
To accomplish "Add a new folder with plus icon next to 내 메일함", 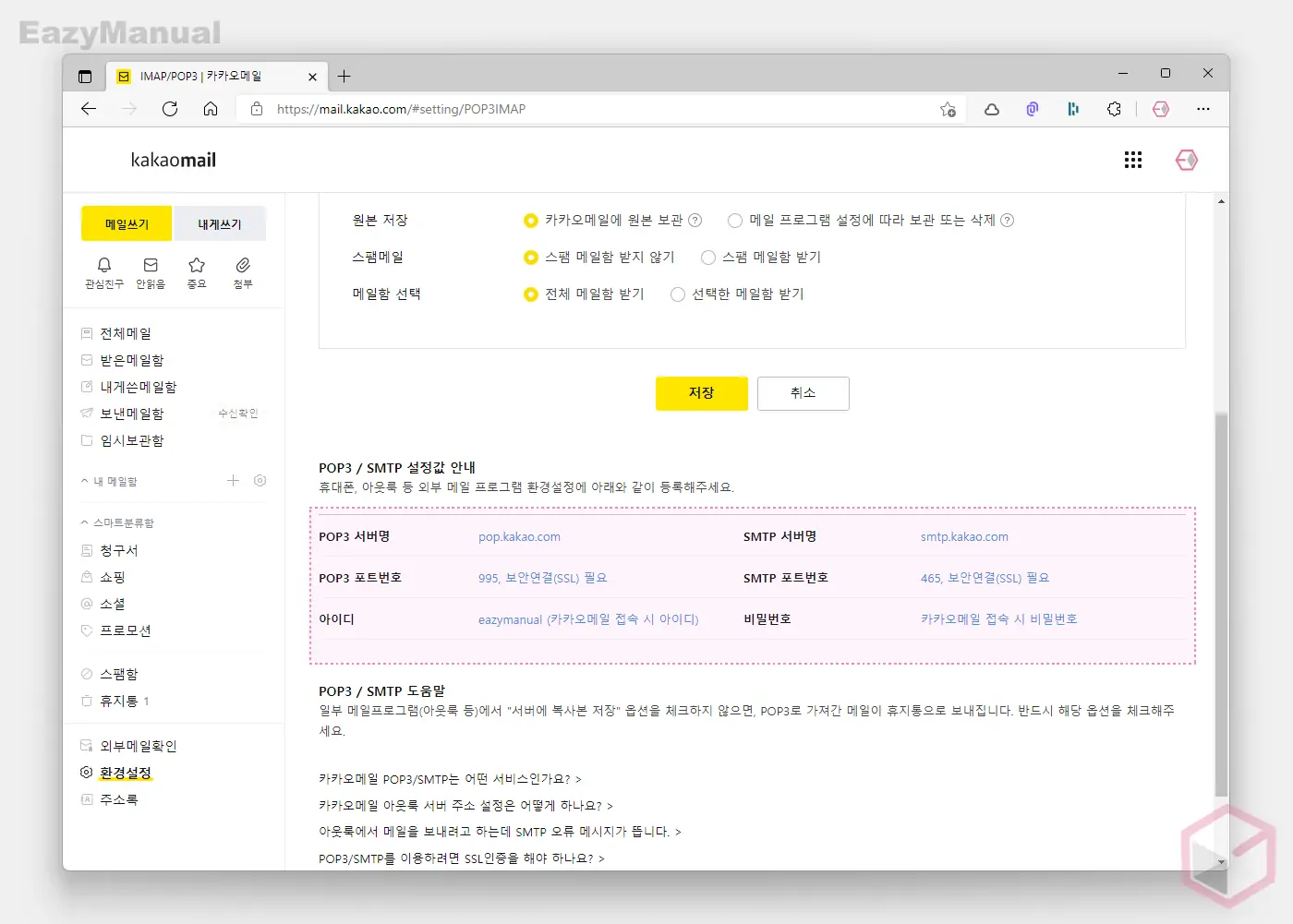I will pos(233,481).
